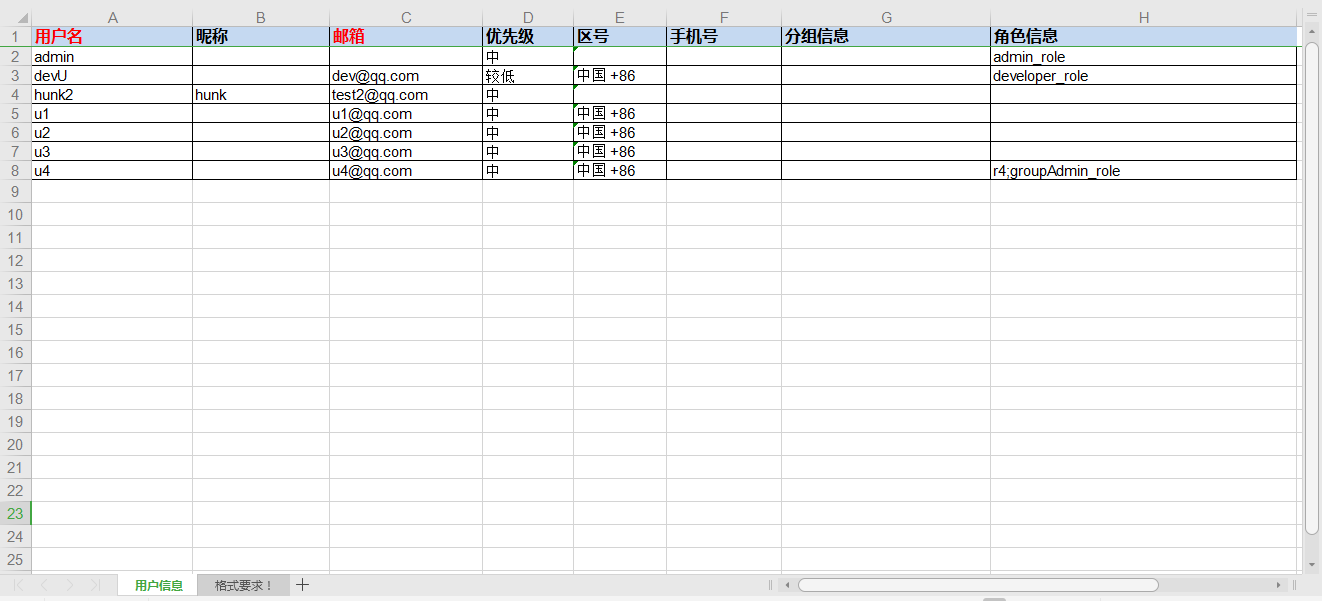Click the 邮箱 header cell
1322x601 pixels.
coord(405,37)
